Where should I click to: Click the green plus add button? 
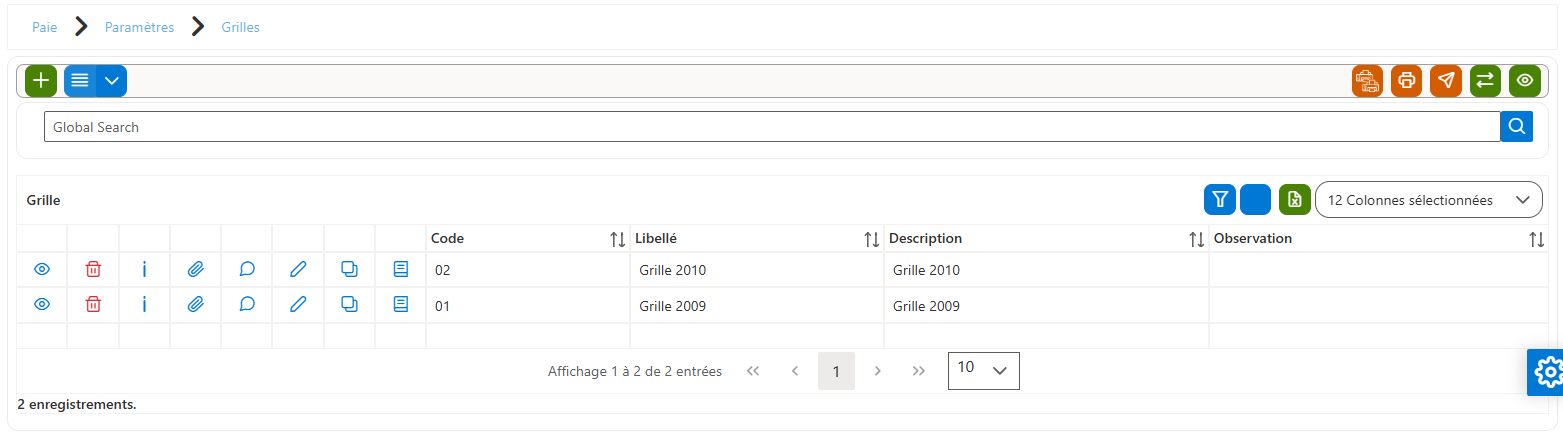[41, 81]
